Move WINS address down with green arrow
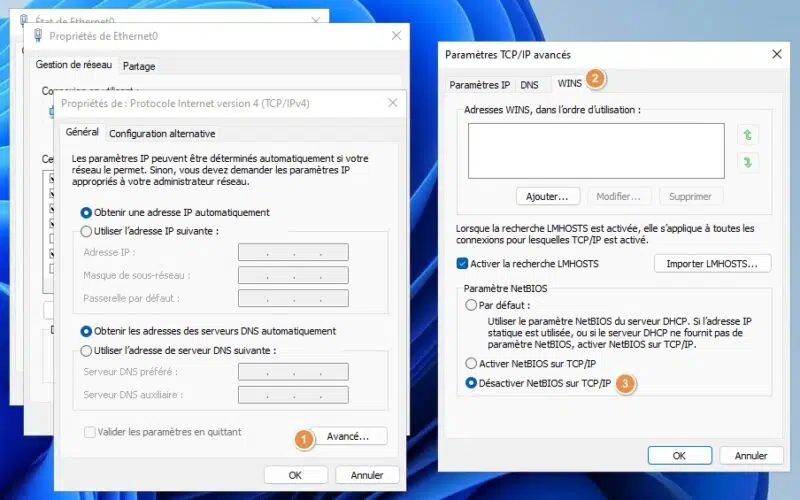This screenshot has height=500, width=800. [747, 162]
